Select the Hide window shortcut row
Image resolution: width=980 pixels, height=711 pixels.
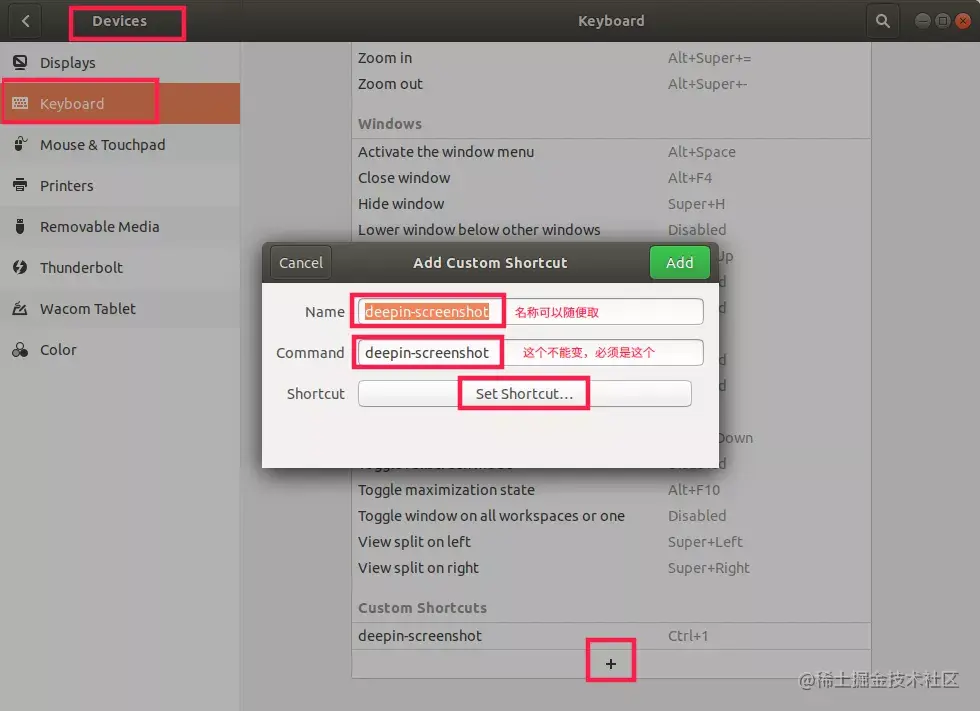click(x=611, y=204)
